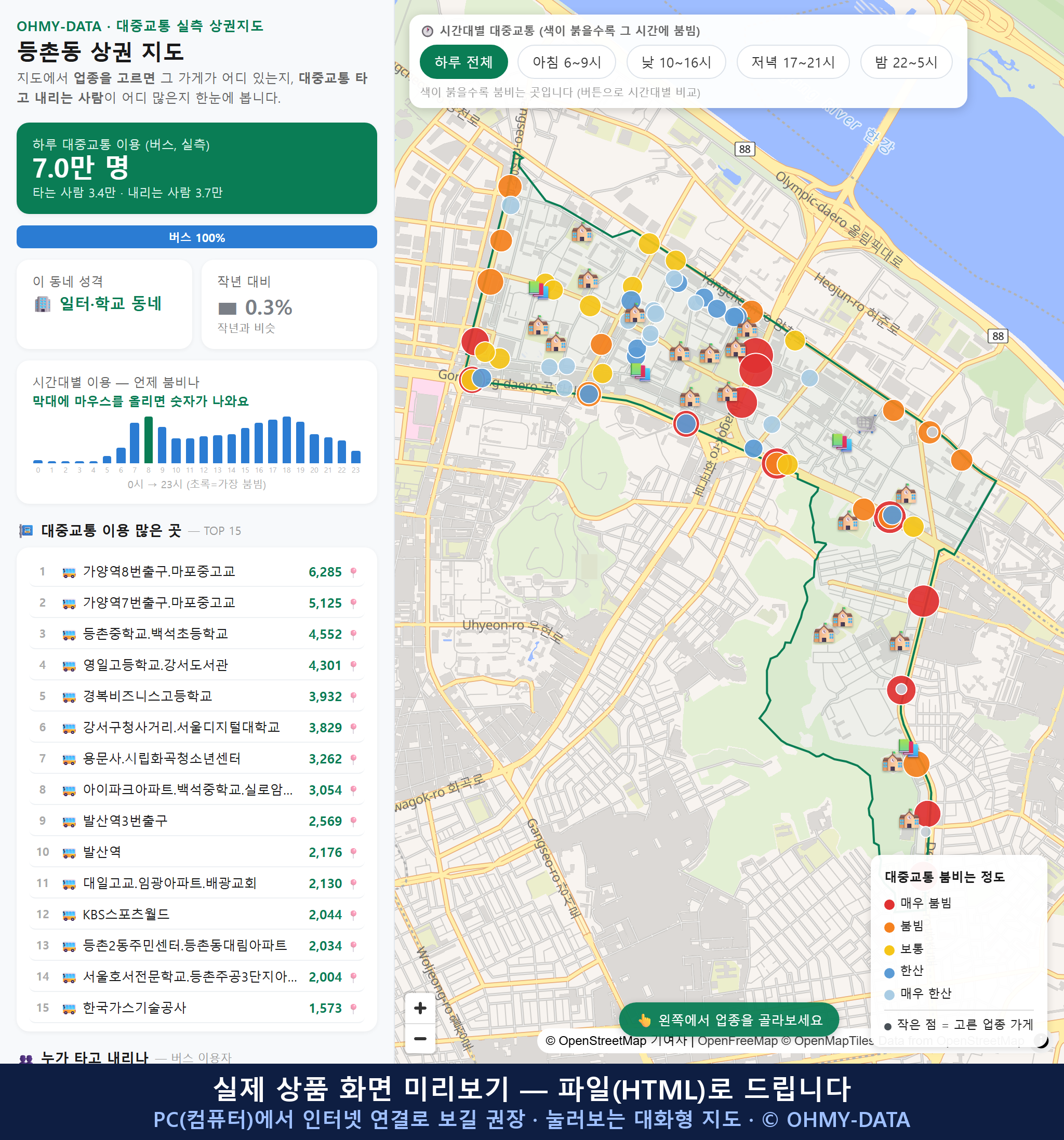Switch to 낮 10~16시 time filter
1064x1140 pixels.
pos(676,62)
